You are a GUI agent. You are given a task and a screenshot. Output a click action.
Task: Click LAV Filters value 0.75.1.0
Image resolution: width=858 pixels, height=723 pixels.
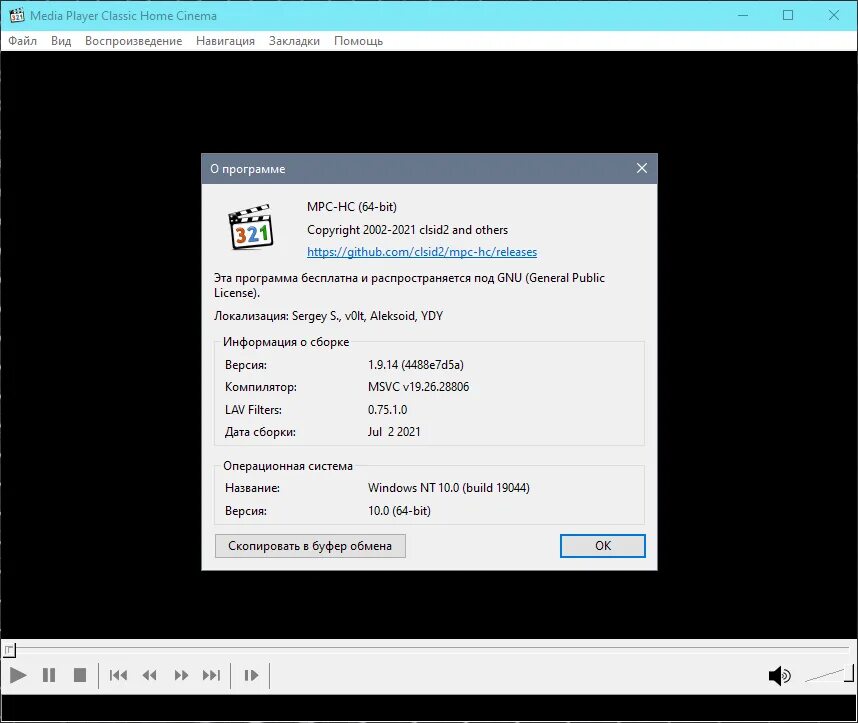coord(387,409)
